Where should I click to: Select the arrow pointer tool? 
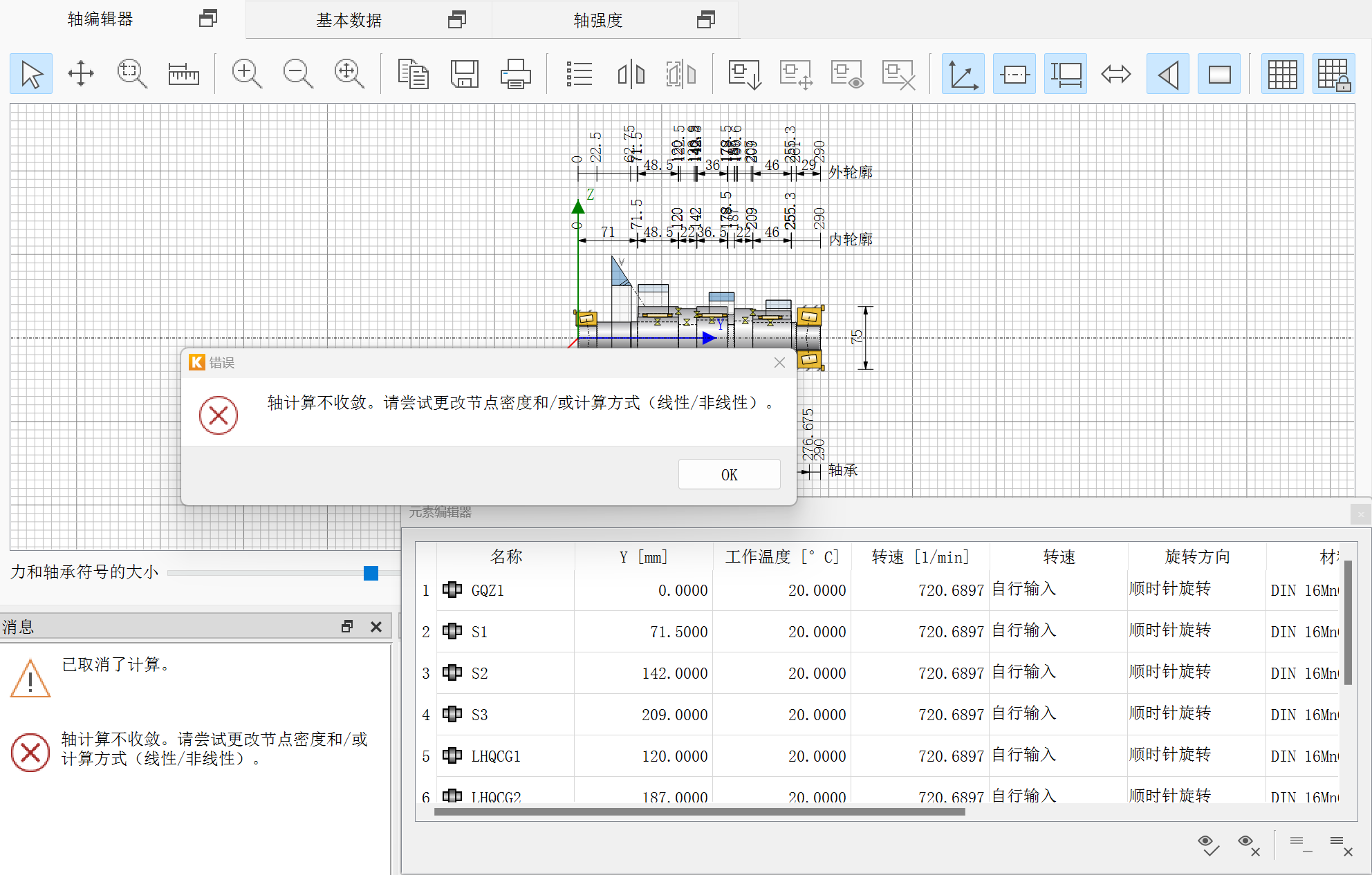tap(31, 74)
